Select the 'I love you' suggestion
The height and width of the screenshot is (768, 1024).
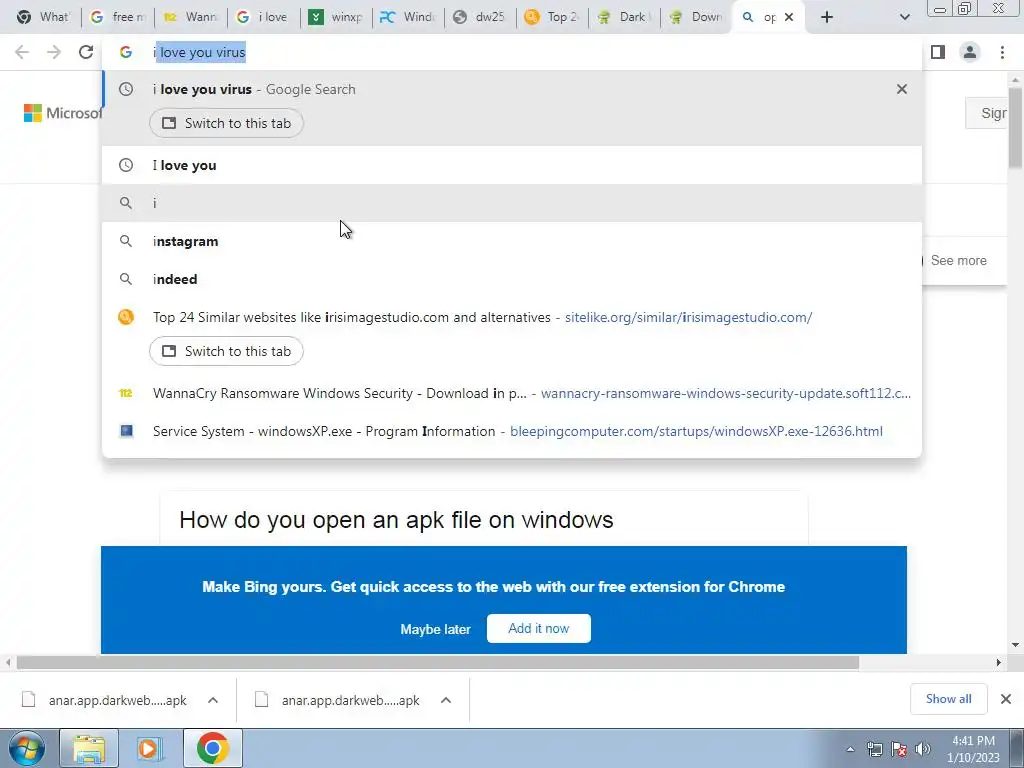[512, 165]
